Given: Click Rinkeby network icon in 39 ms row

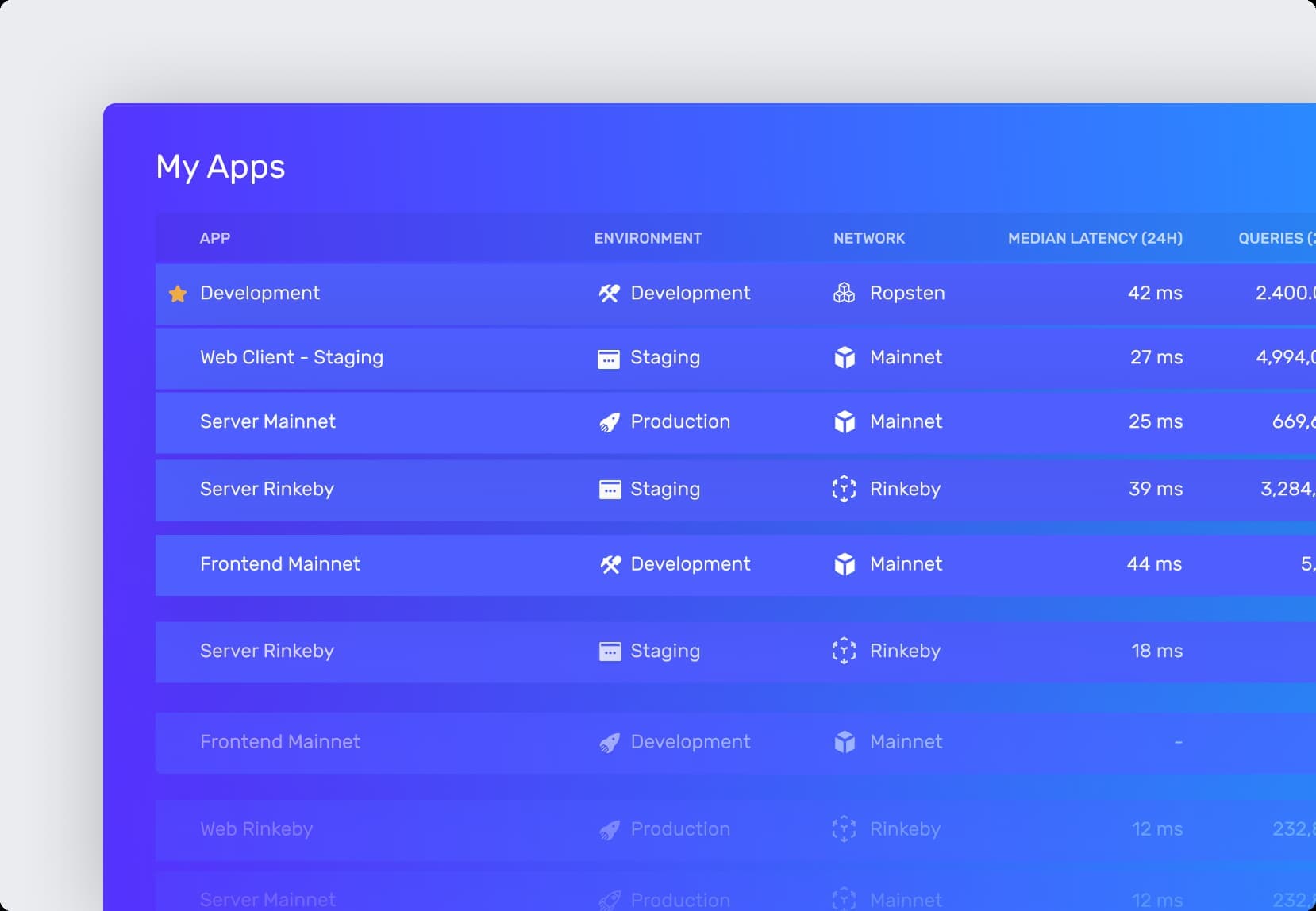Looking at the screenshot, I should point(844,489).
